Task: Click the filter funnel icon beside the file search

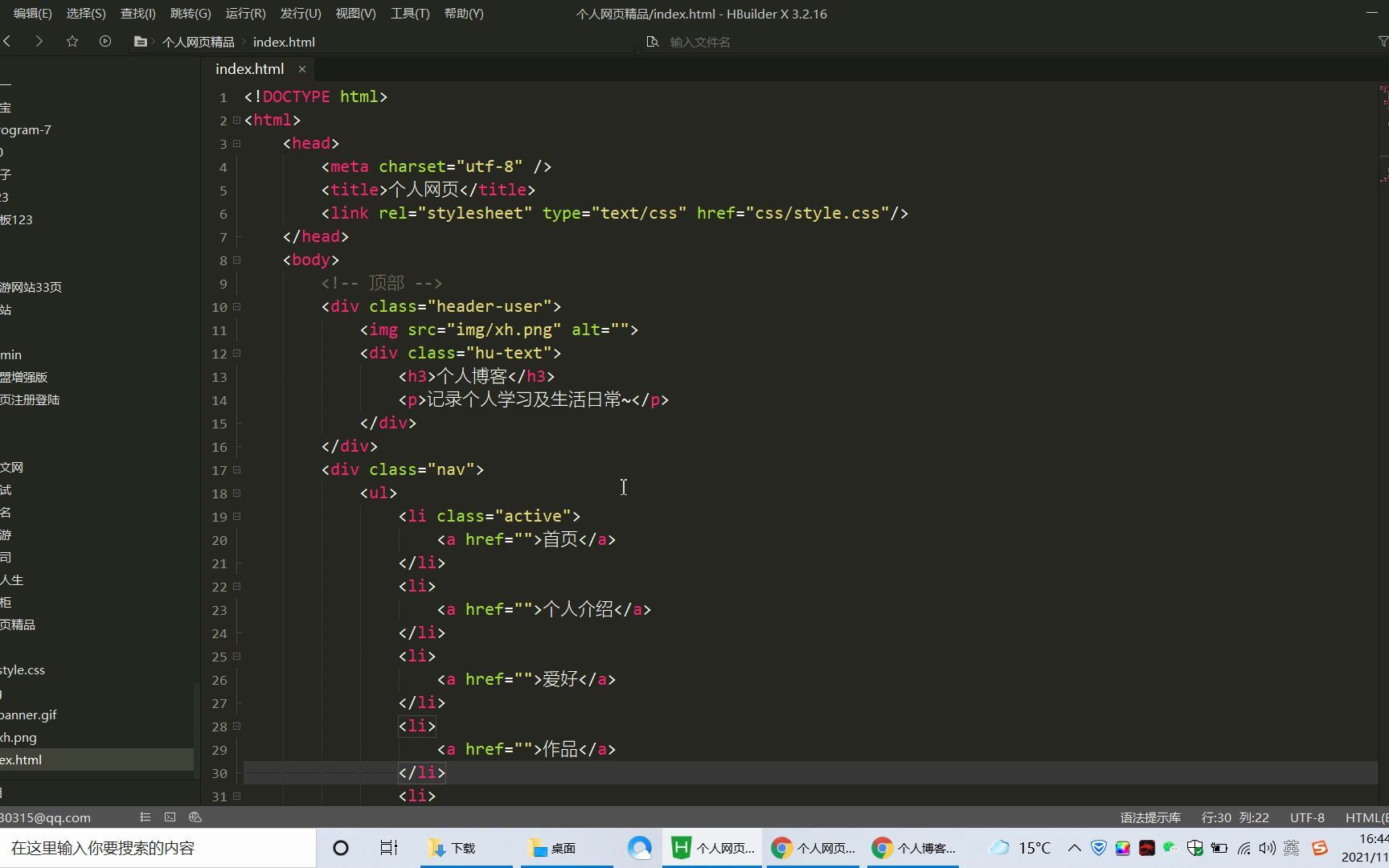Action: coord(1383,41)
